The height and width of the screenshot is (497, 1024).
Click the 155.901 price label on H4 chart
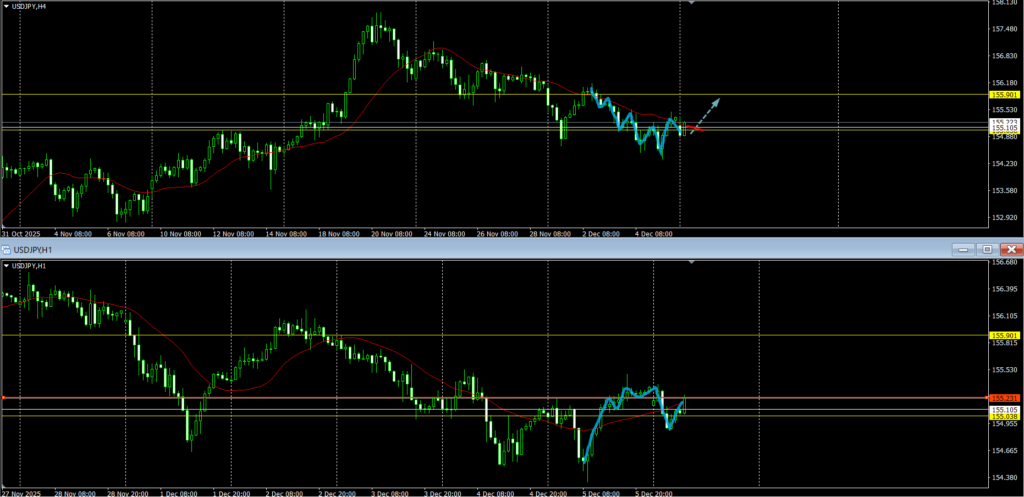tap(1003, 95)
